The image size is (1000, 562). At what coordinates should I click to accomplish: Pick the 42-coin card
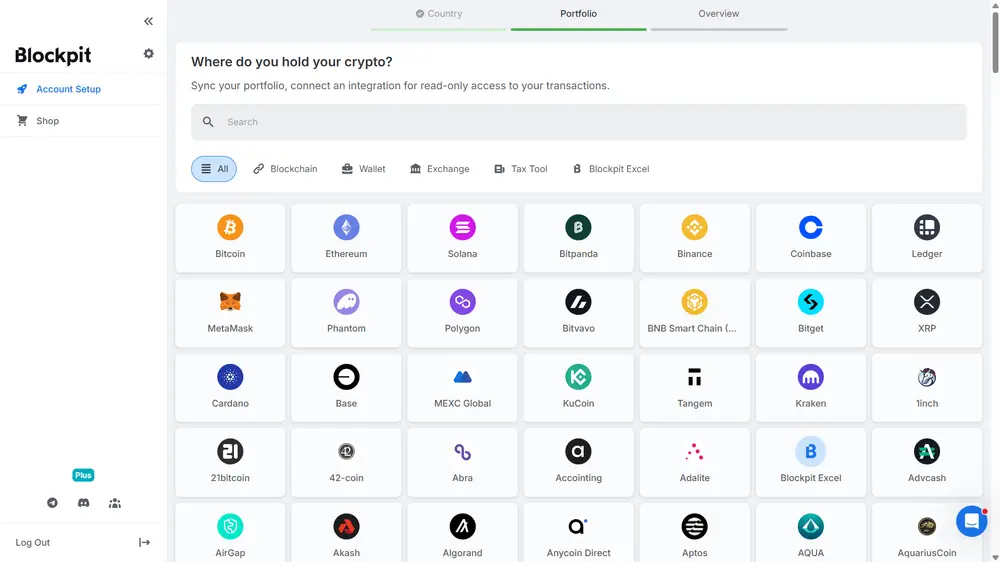[x=346, y=462]
